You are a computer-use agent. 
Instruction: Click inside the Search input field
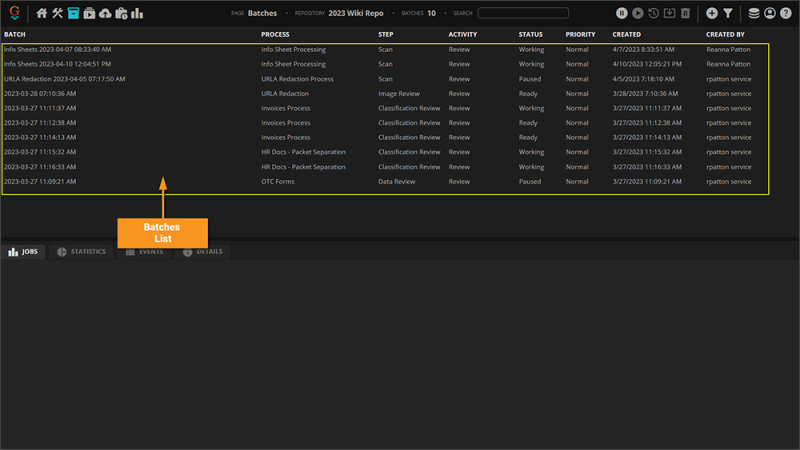click(523, 13)
